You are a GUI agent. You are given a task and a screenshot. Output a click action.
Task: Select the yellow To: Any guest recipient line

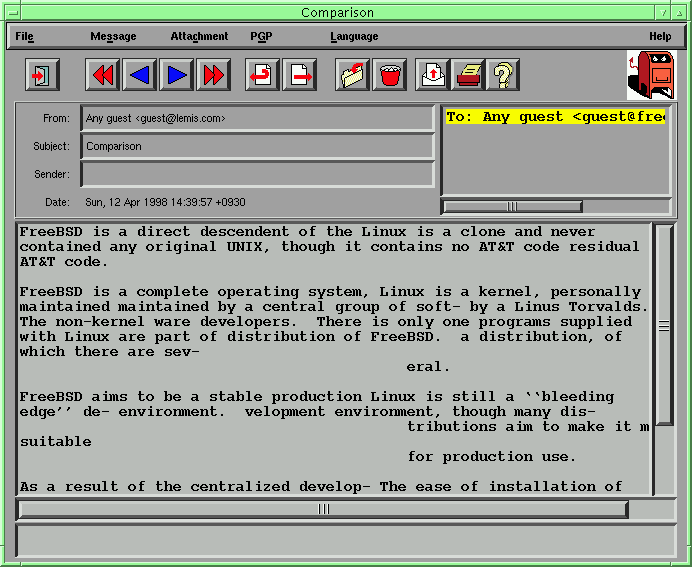point(555,117)
